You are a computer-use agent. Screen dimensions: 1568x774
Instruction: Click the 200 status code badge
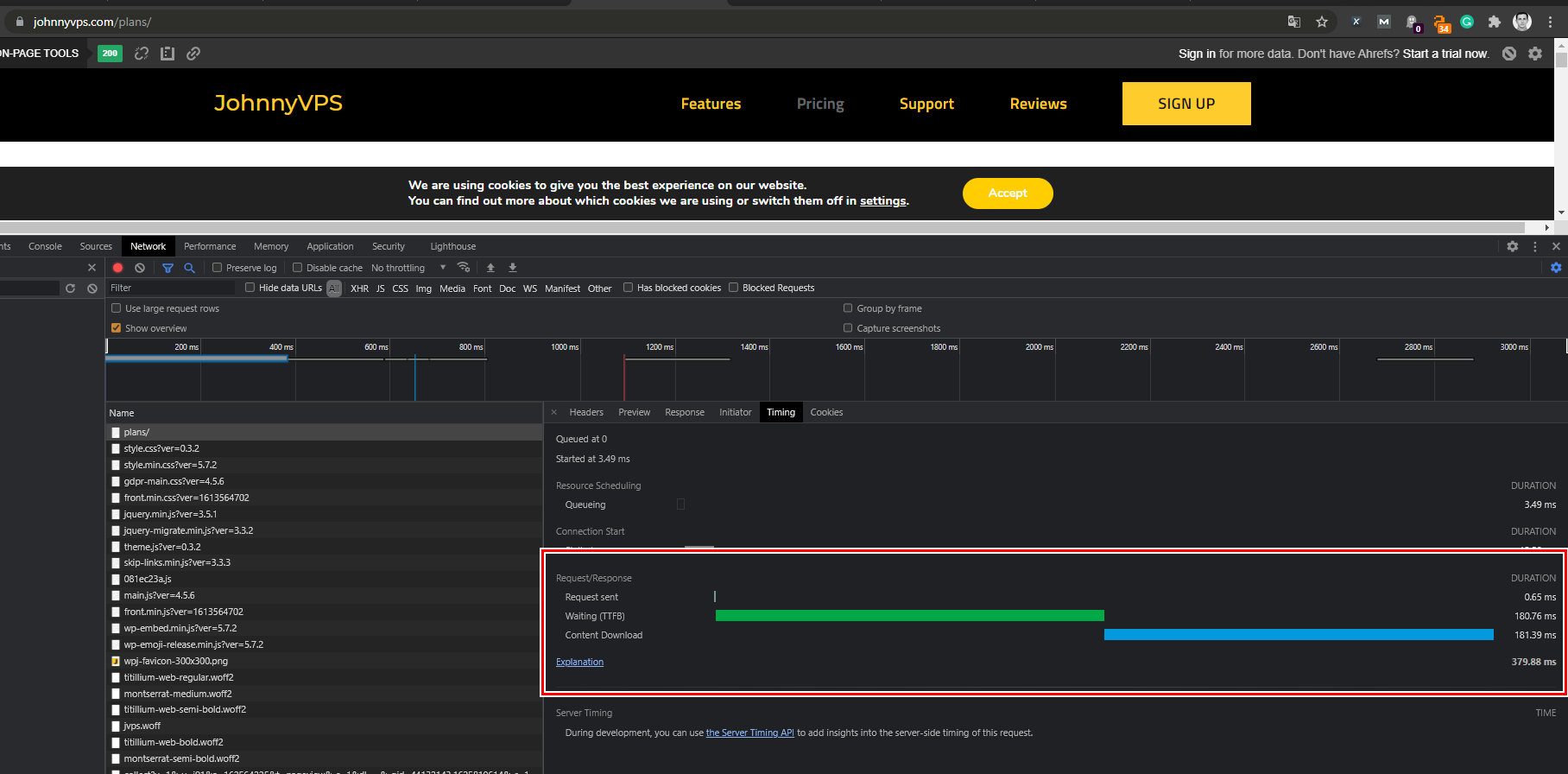[x=110, y=54]
